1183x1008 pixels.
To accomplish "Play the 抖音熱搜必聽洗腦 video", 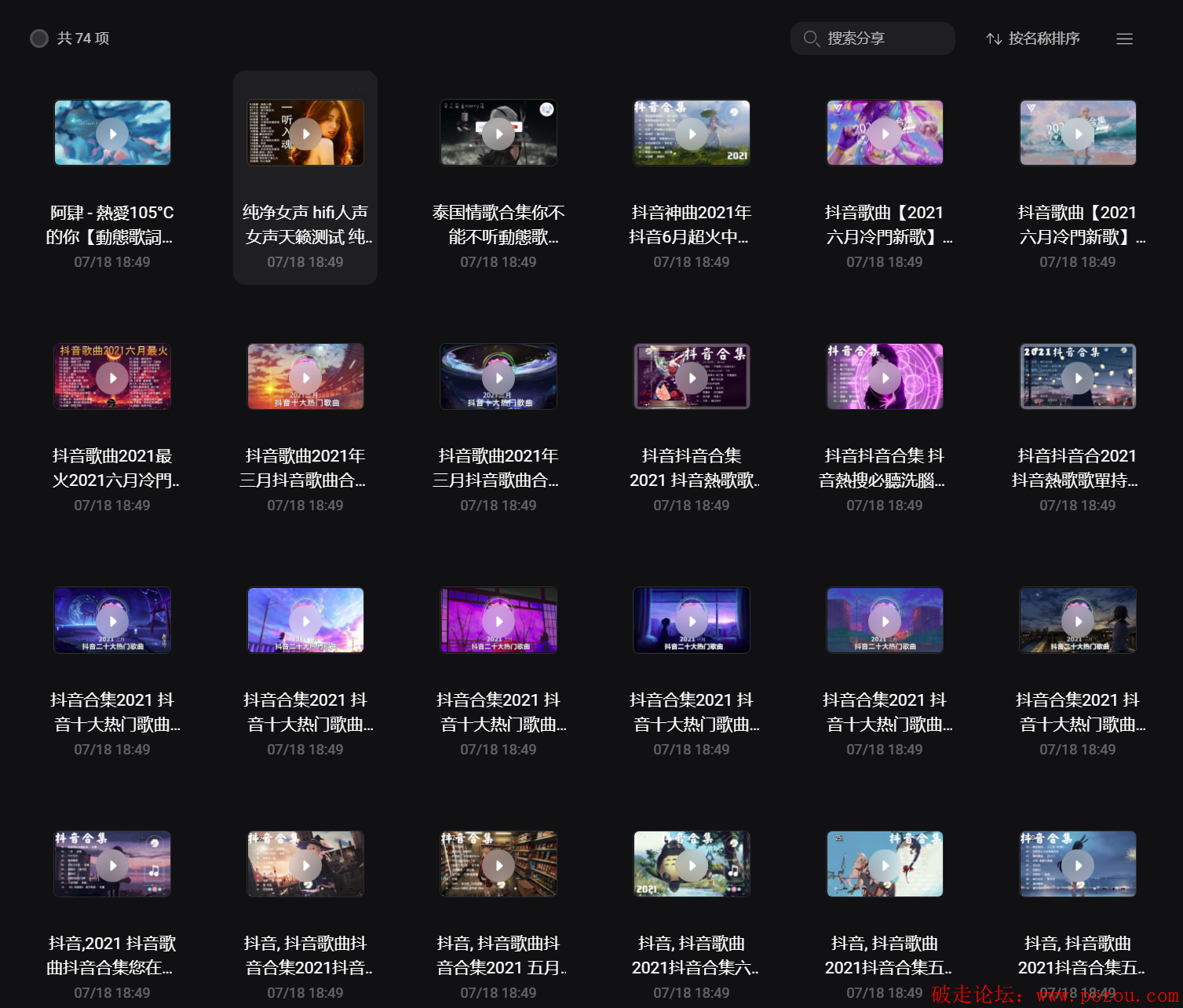I will (885, 377).
